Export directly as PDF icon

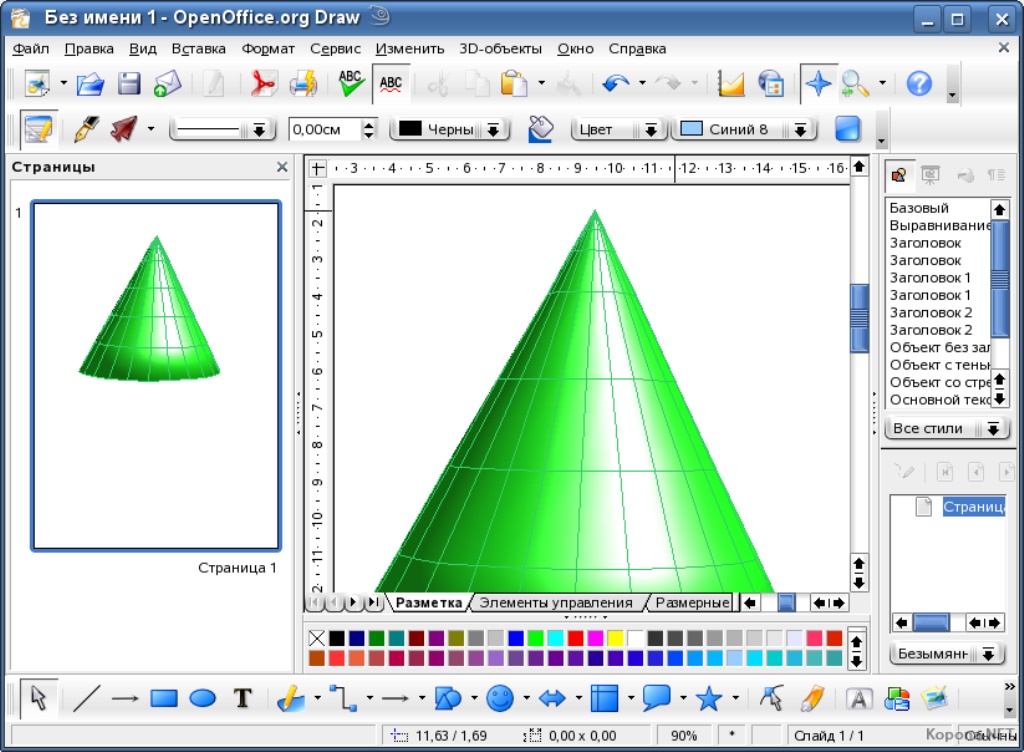(x=263, y=84)
